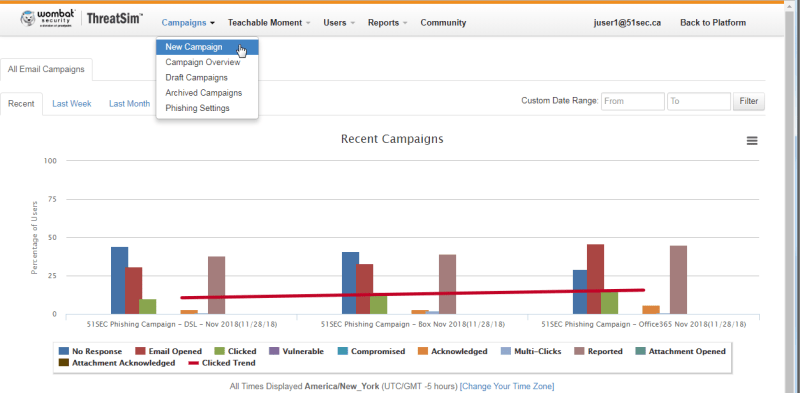
Task: Toggle Clicked legend series
Action: (x=235, y=351)
